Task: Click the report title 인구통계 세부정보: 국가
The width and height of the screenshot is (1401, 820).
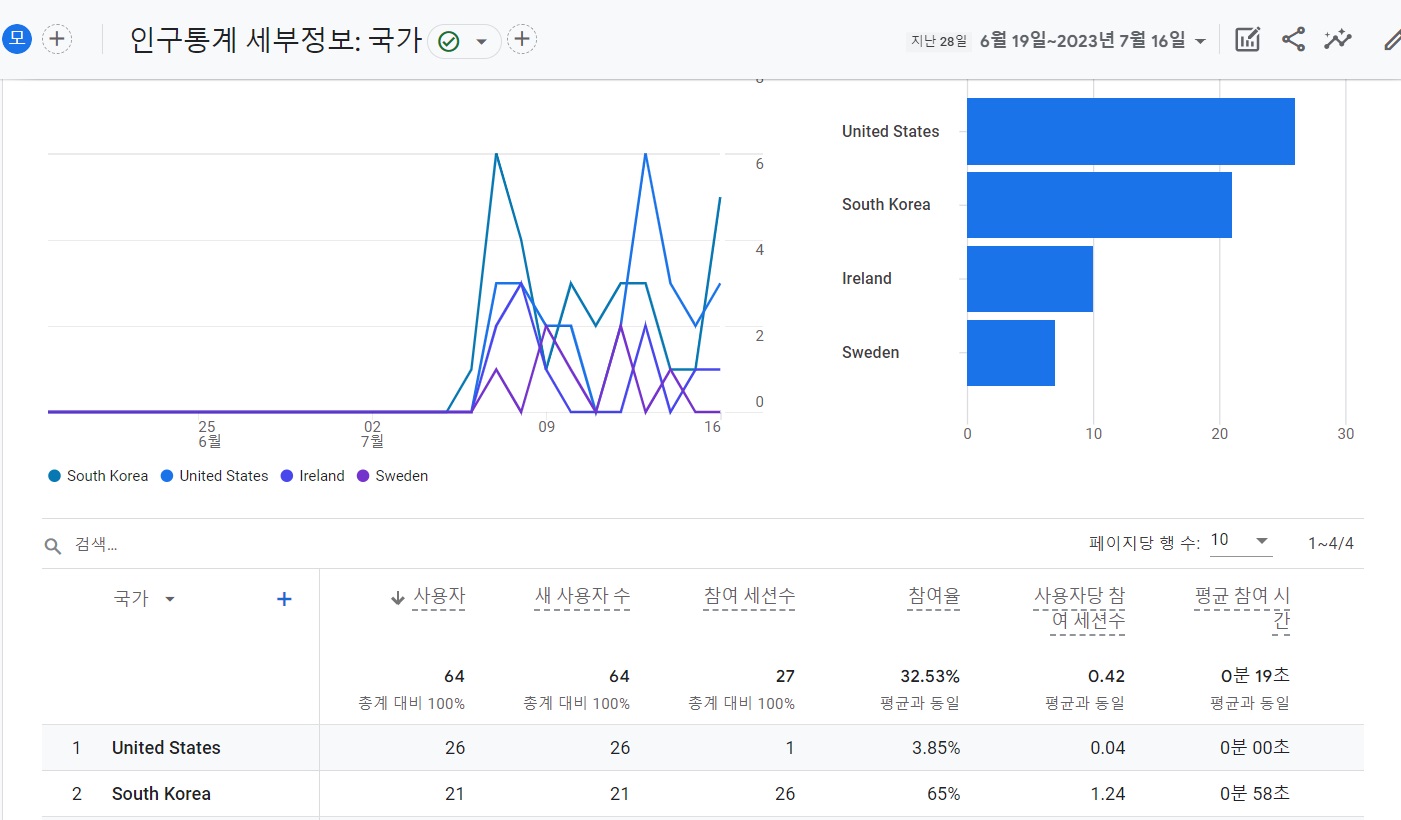Action: point(275,40)
